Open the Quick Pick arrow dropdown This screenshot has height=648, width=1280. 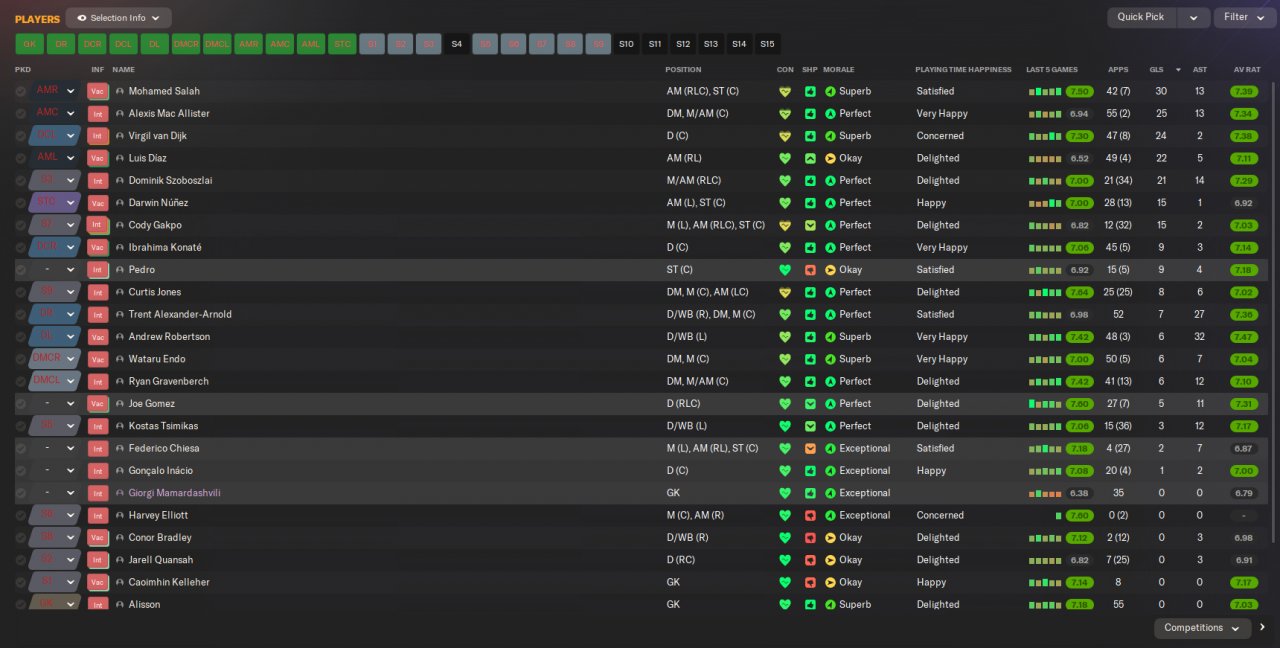coord(1193,17)
